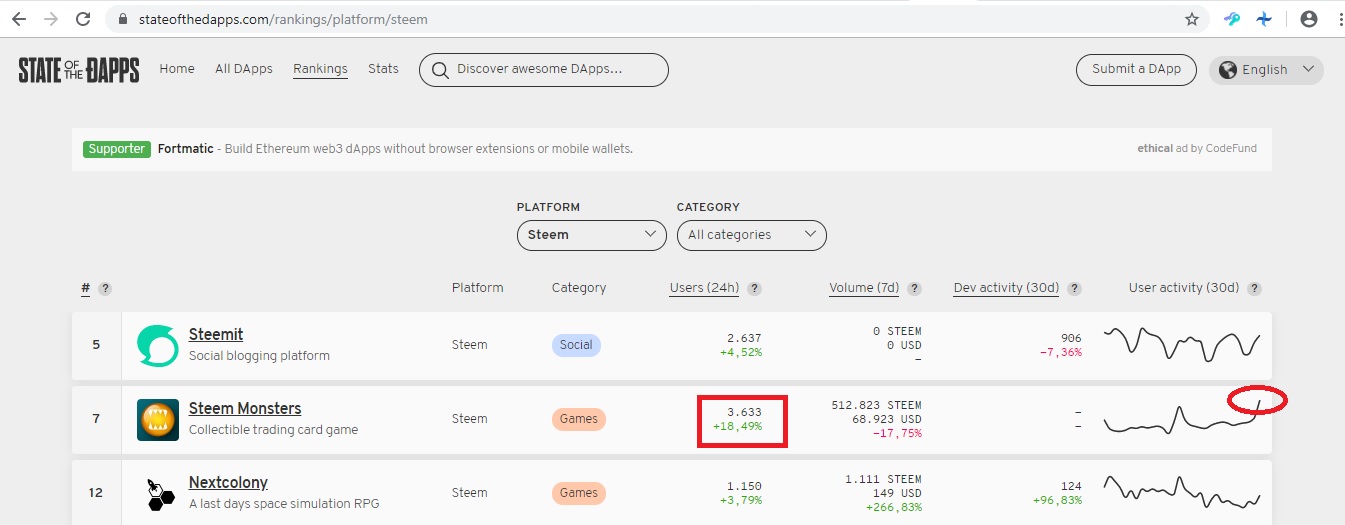Click 'Social blogging platform' description
This screenshot has width=1345, height=525.
[x=259, y=356]
